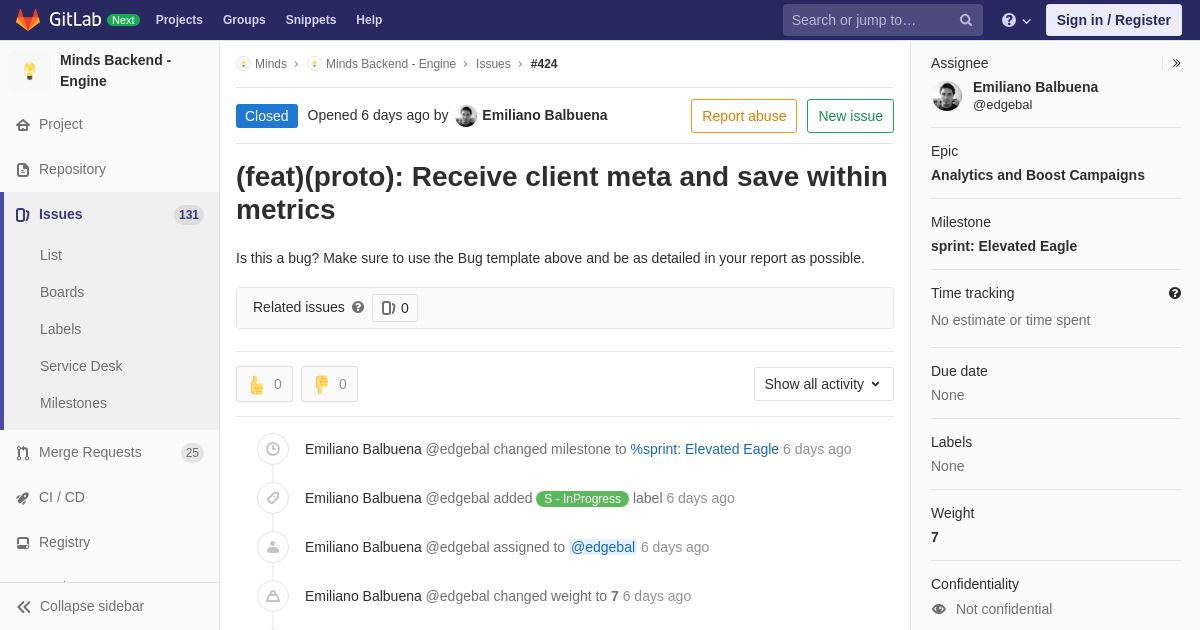Click the green S - InProgress label
The height and width of the screenshot is (630, 1200).
[582, 499]
